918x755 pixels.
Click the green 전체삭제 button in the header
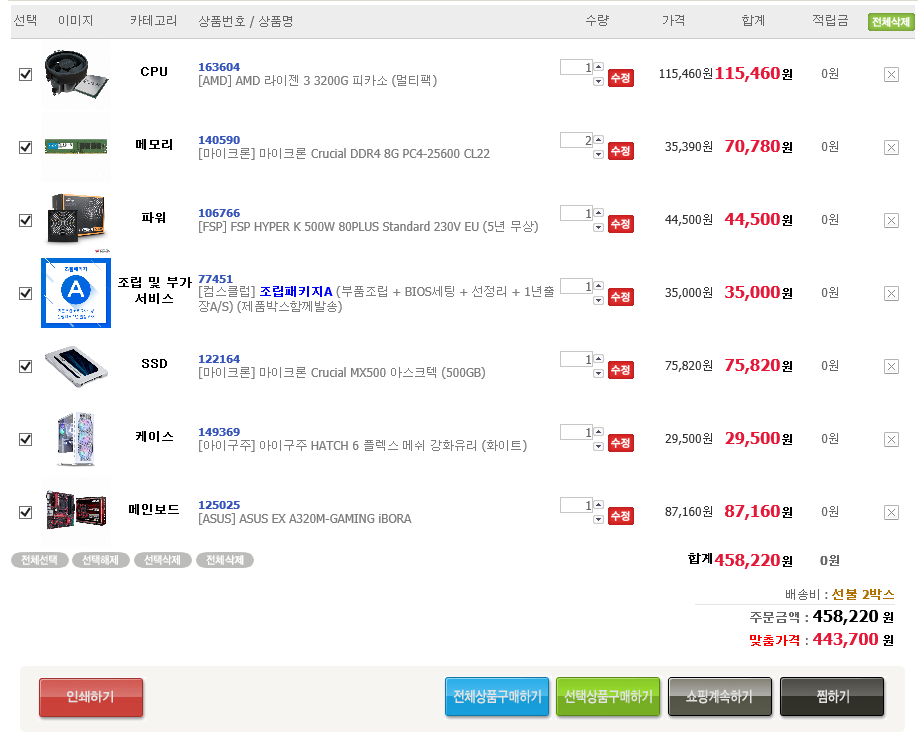[890, 22]
